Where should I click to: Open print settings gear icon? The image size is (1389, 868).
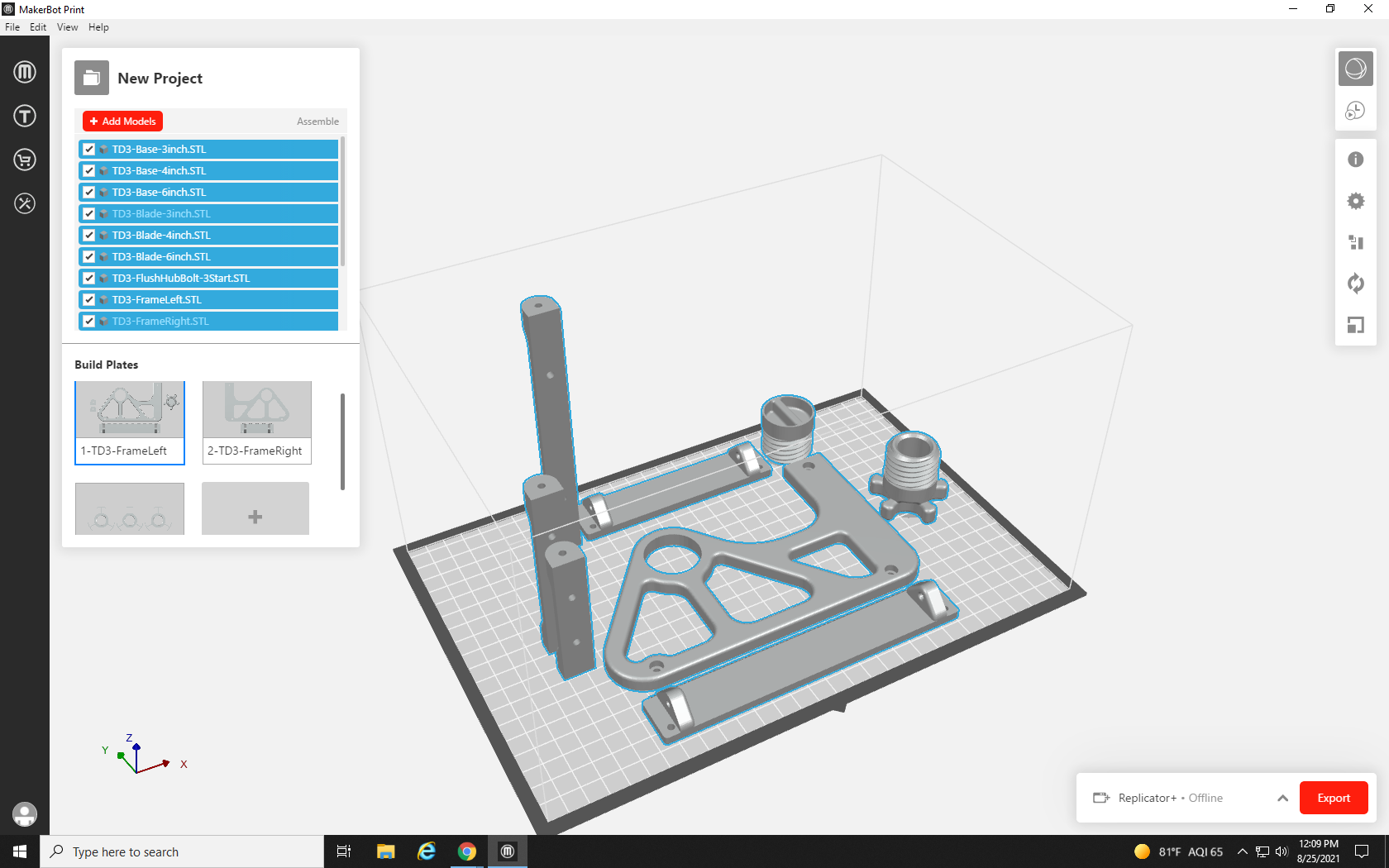coord(1356,201)
